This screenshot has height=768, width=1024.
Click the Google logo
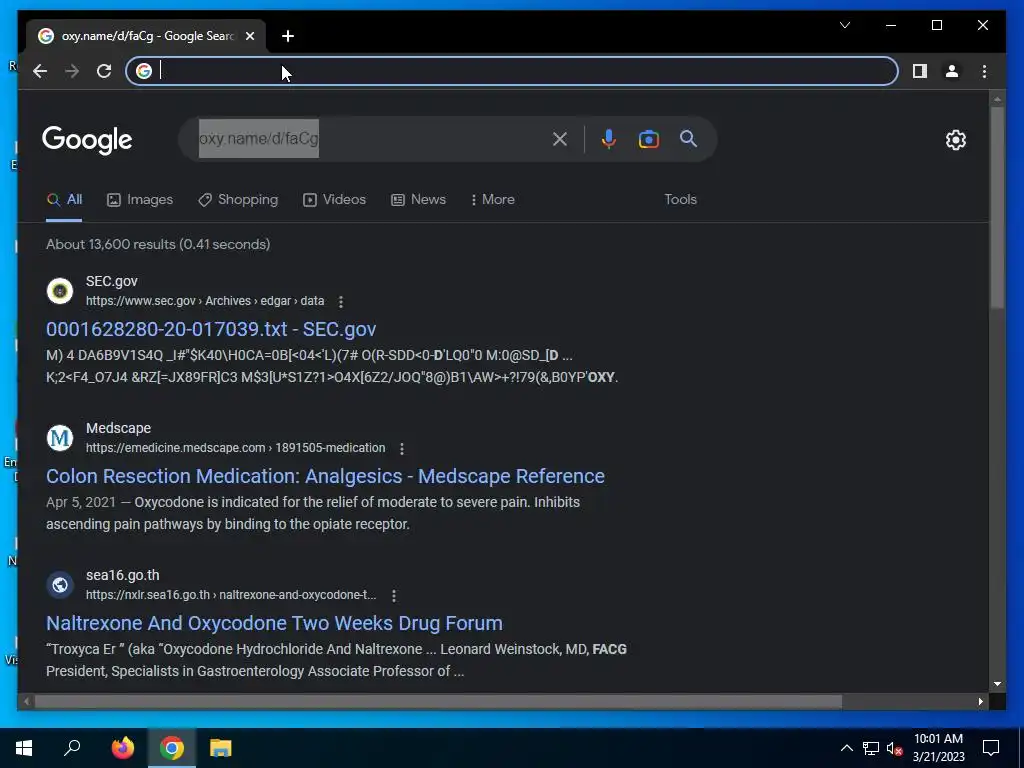pyautogui.click(x=87, y=140)
